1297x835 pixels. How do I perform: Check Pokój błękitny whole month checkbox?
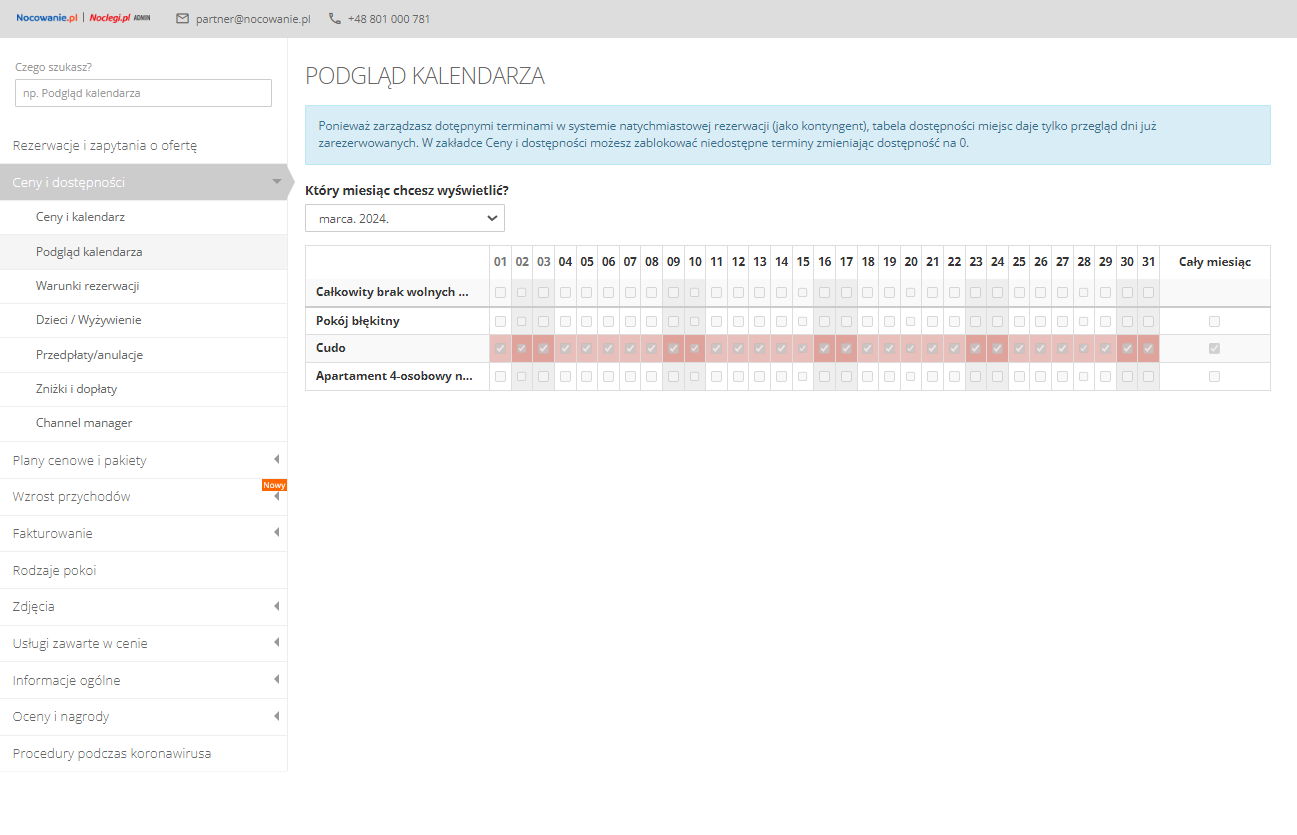pos(1214,321)
